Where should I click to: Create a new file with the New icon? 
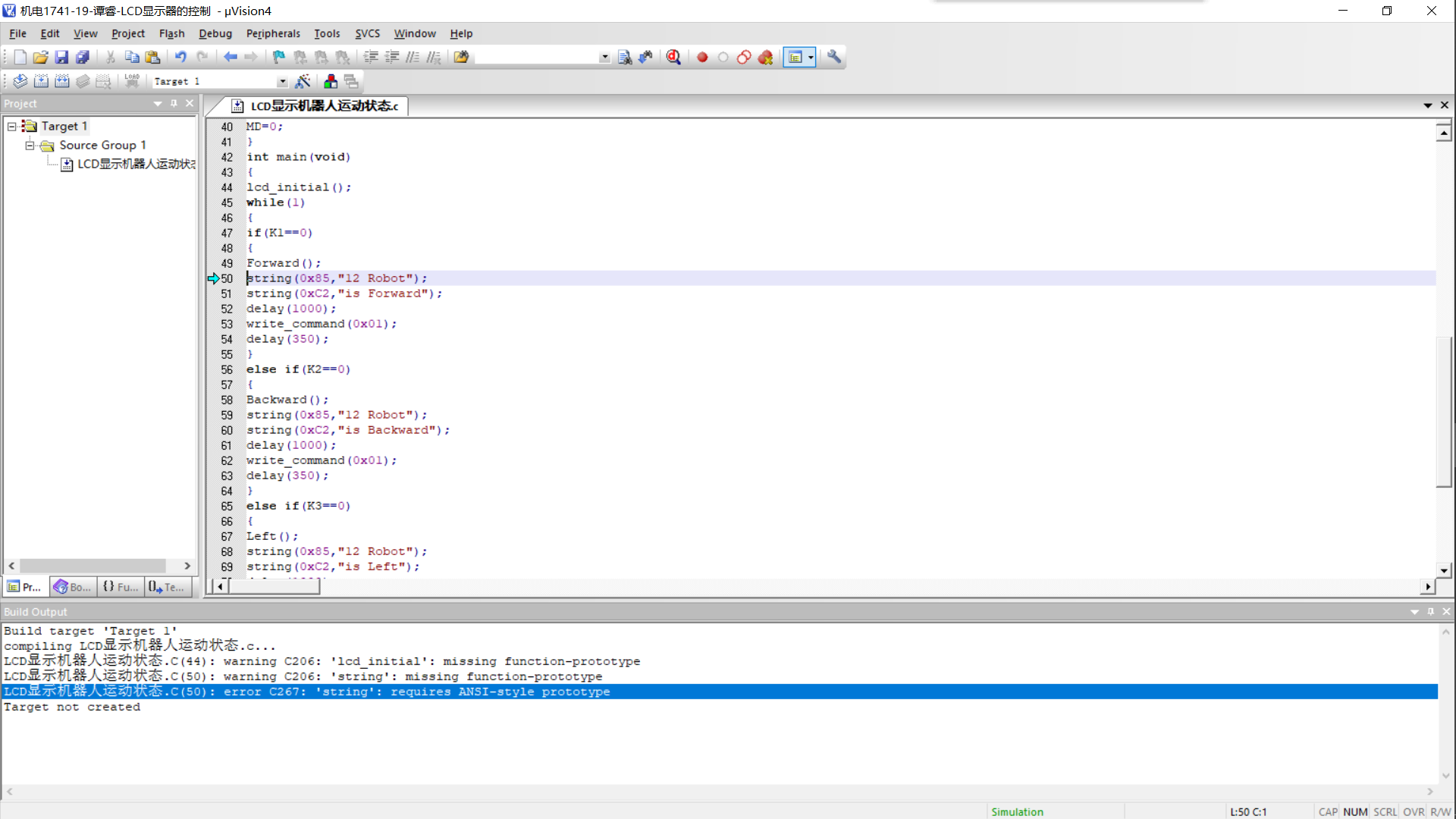20,57
